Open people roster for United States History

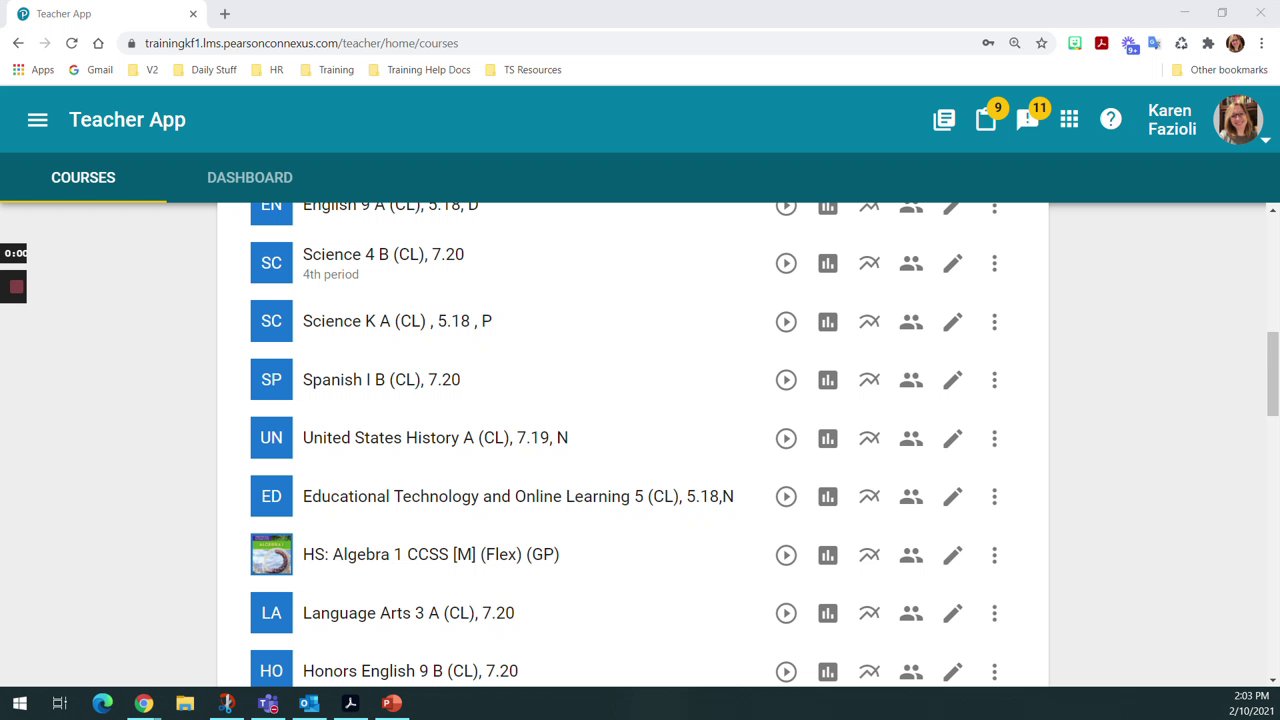click(910, 438)
